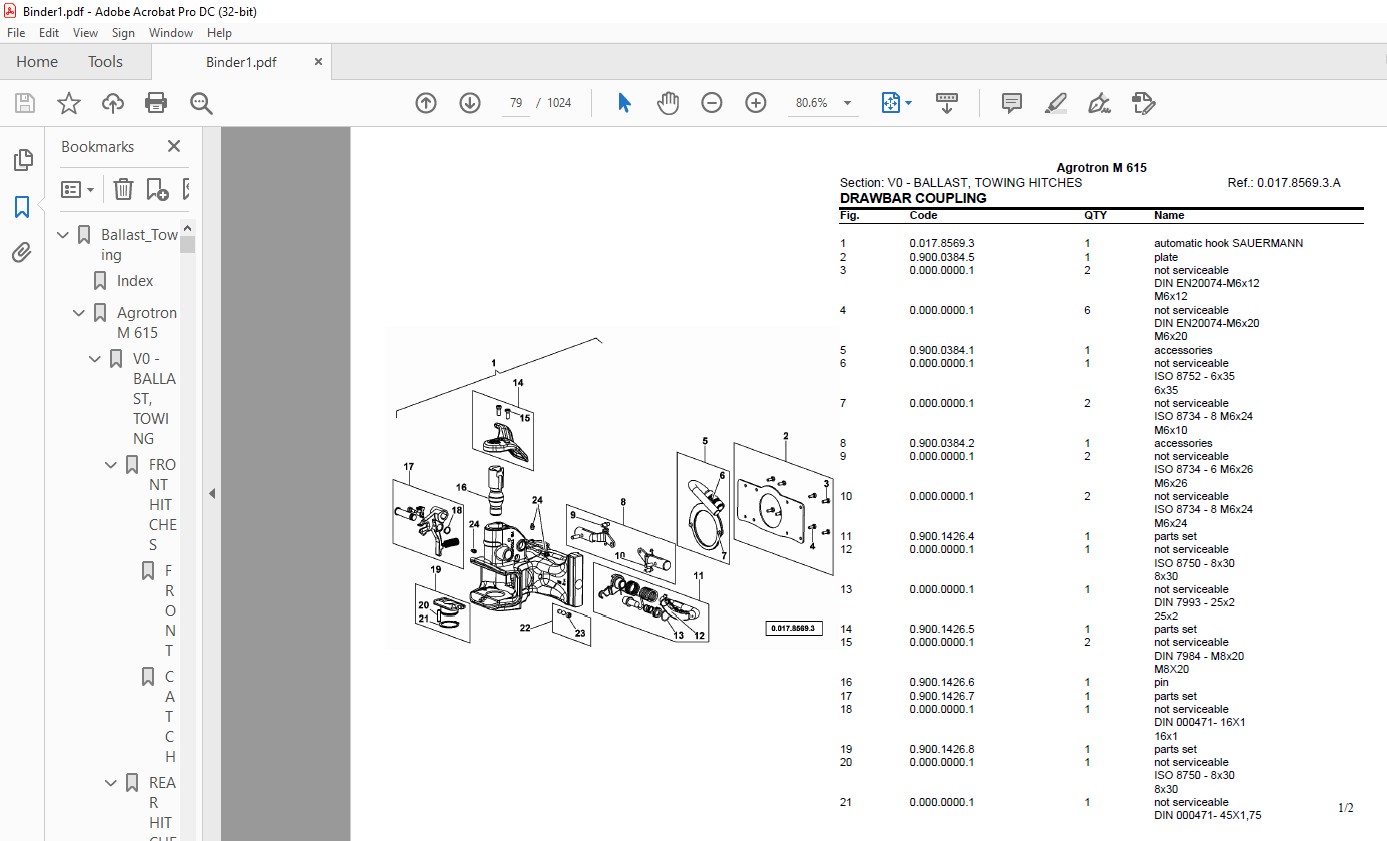Show the page thumbnails panel
This screenshot has width=1387, height=841.
(x=22, y=160)
